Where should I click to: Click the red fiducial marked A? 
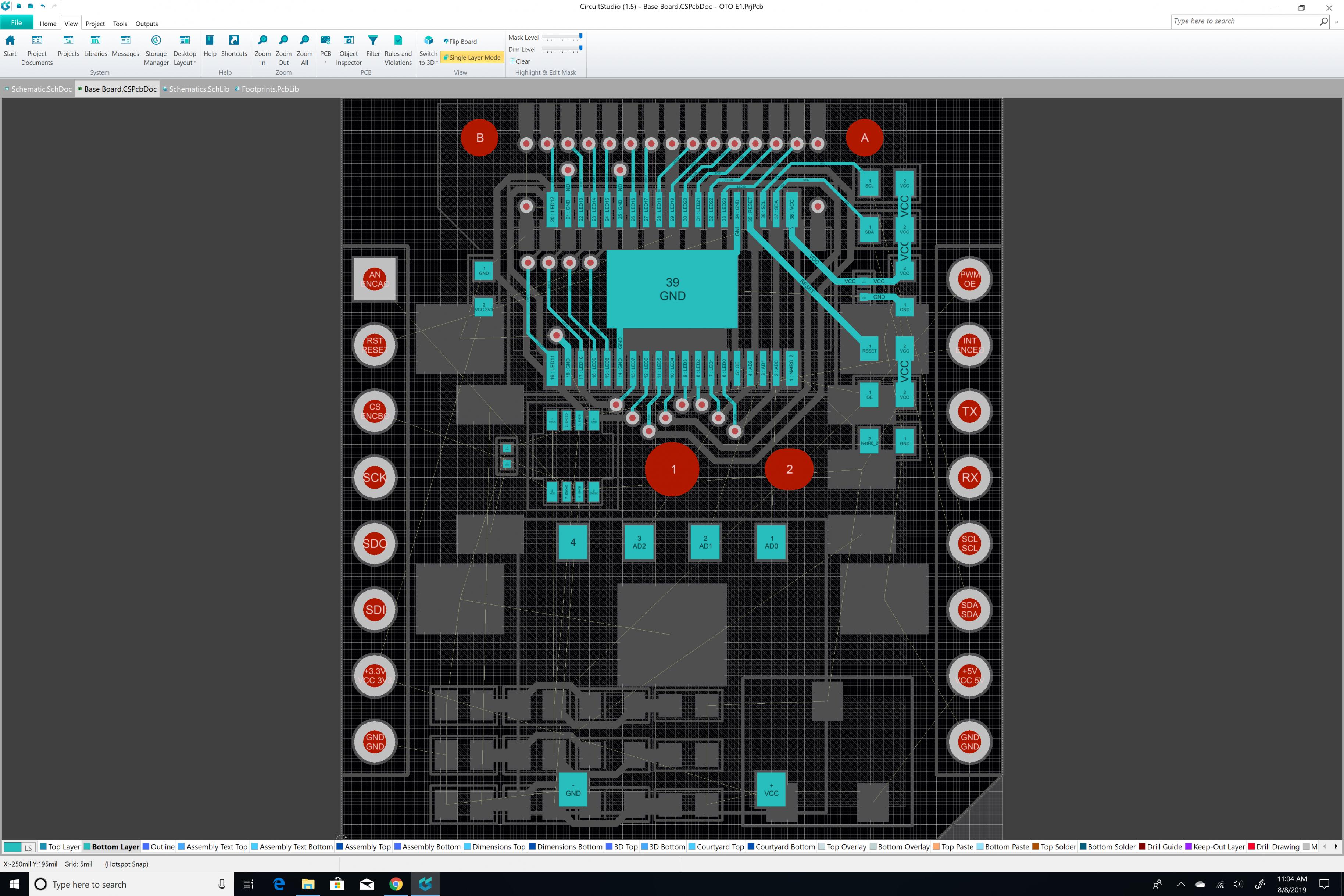tap(864, 138)
